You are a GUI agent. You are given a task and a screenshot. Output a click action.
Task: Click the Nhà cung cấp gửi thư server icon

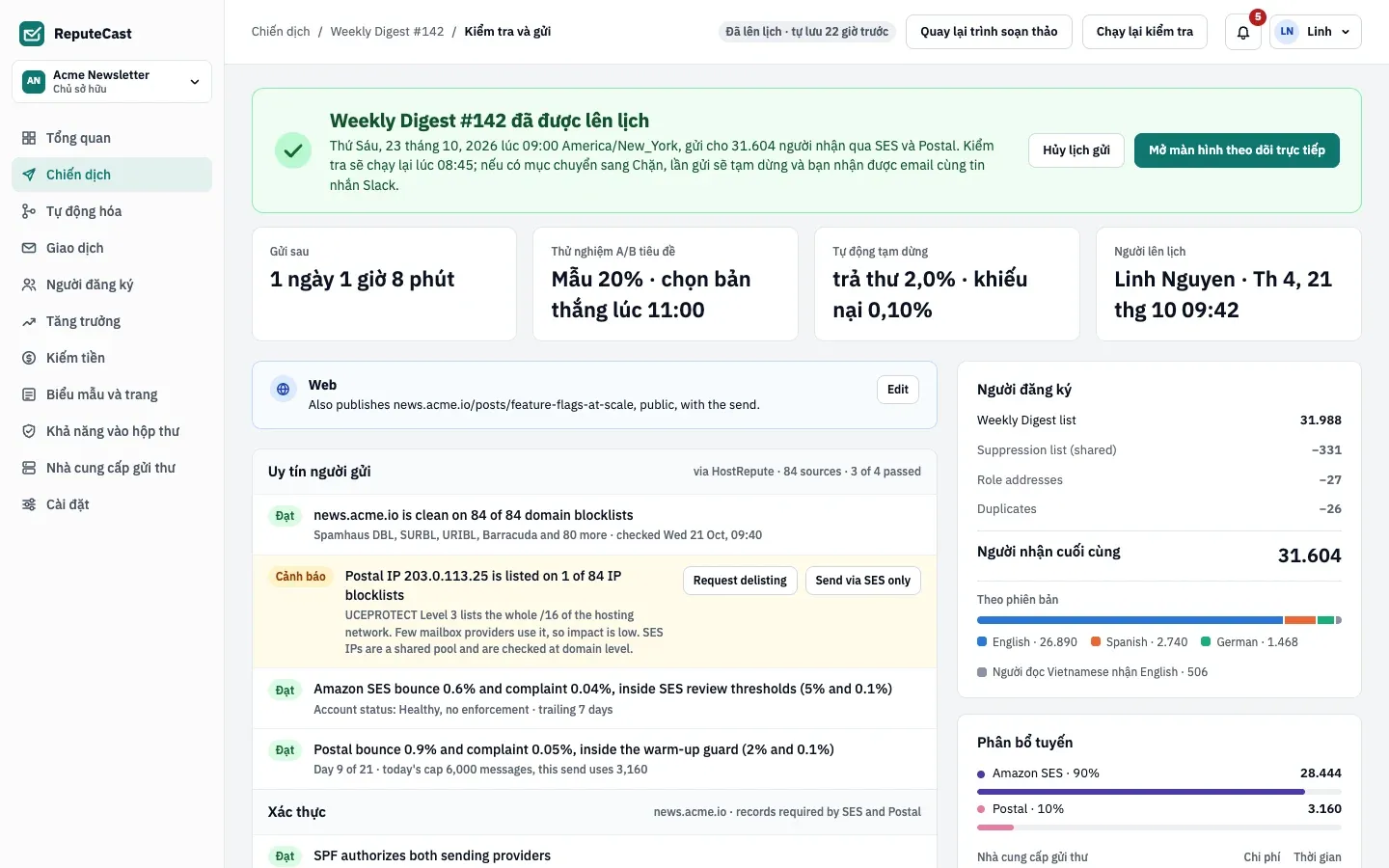(x=29, y=468)
